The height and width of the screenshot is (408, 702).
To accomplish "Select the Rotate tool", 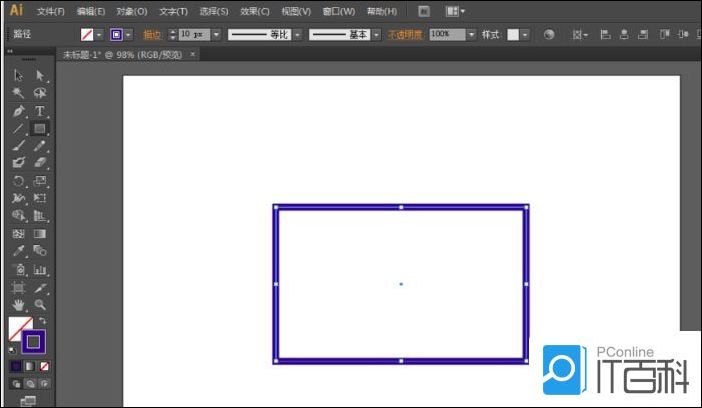I will (x=18, y=180).
